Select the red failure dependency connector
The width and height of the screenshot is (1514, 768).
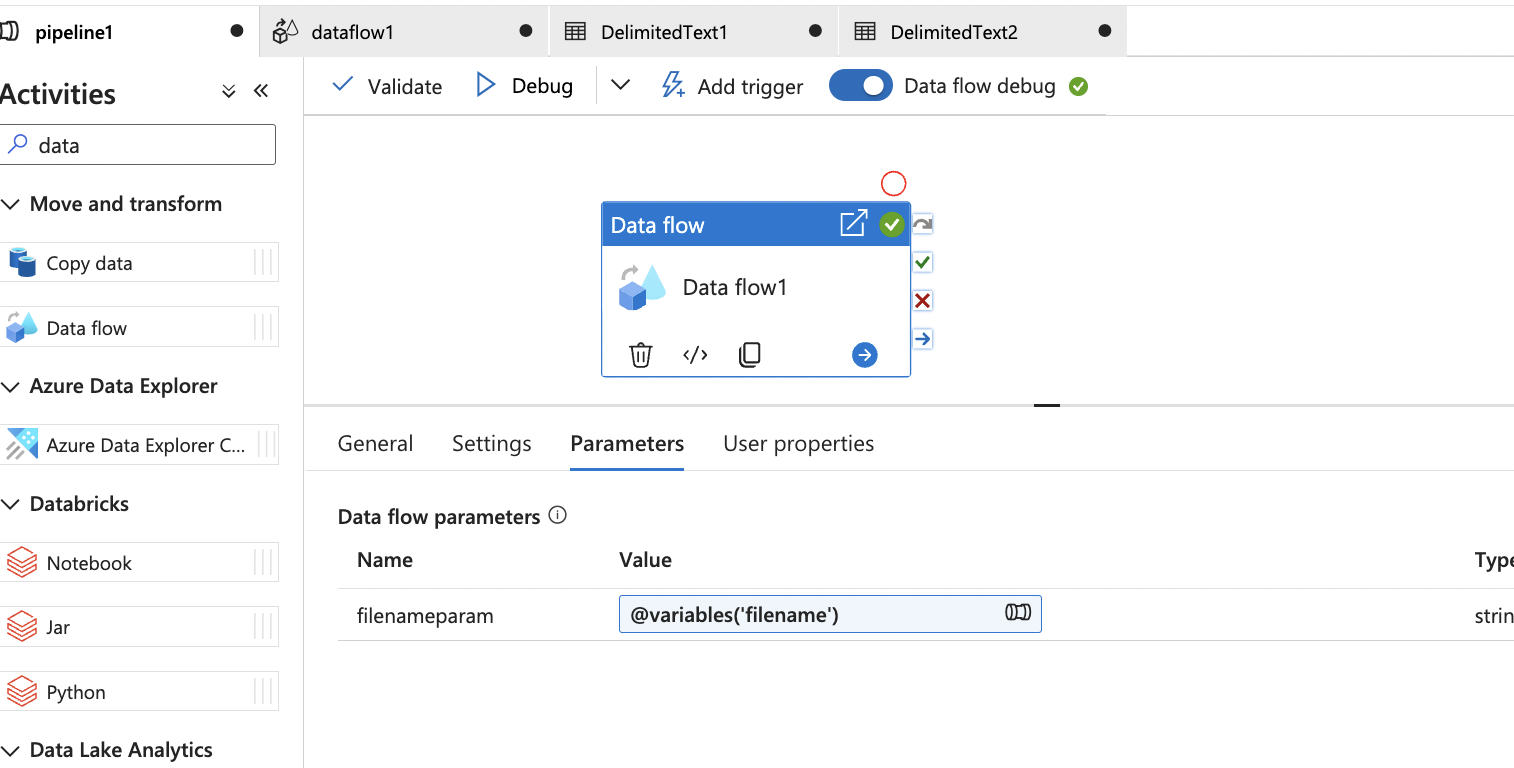click(923, 301)
